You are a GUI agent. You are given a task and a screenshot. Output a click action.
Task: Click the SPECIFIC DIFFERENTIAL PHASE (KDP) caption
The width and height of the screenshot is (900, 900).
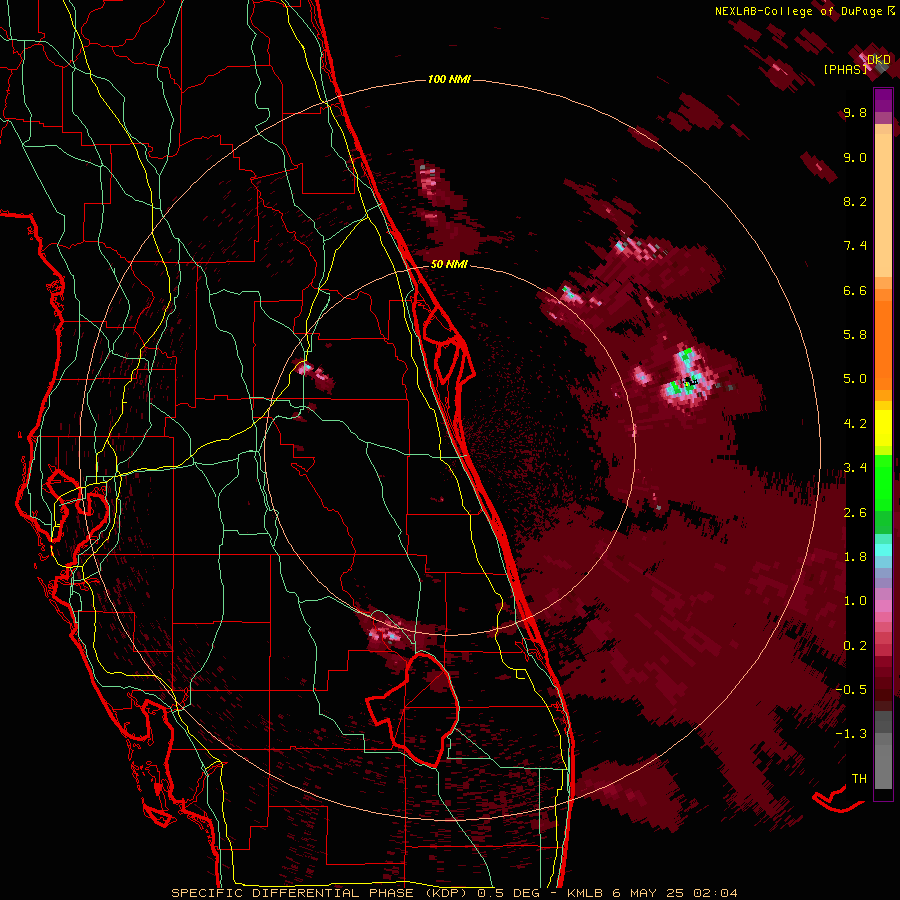(320, 893)
